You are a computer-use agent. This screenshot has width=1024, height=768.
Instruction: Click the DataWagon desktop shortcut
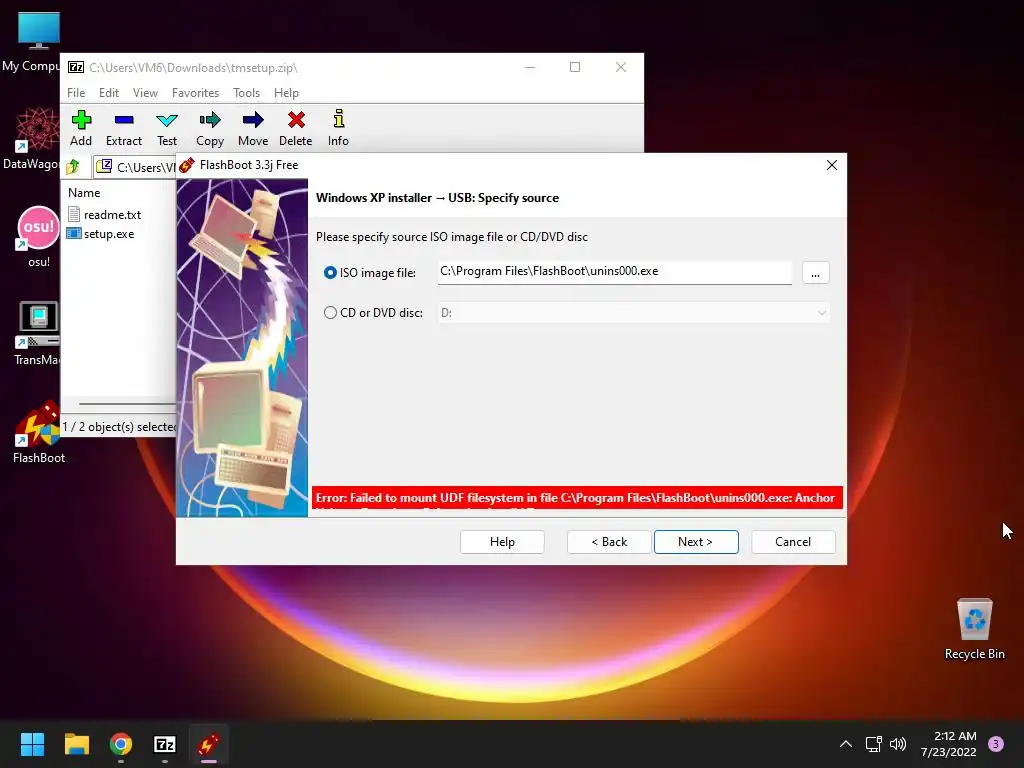tap(31, 139)
